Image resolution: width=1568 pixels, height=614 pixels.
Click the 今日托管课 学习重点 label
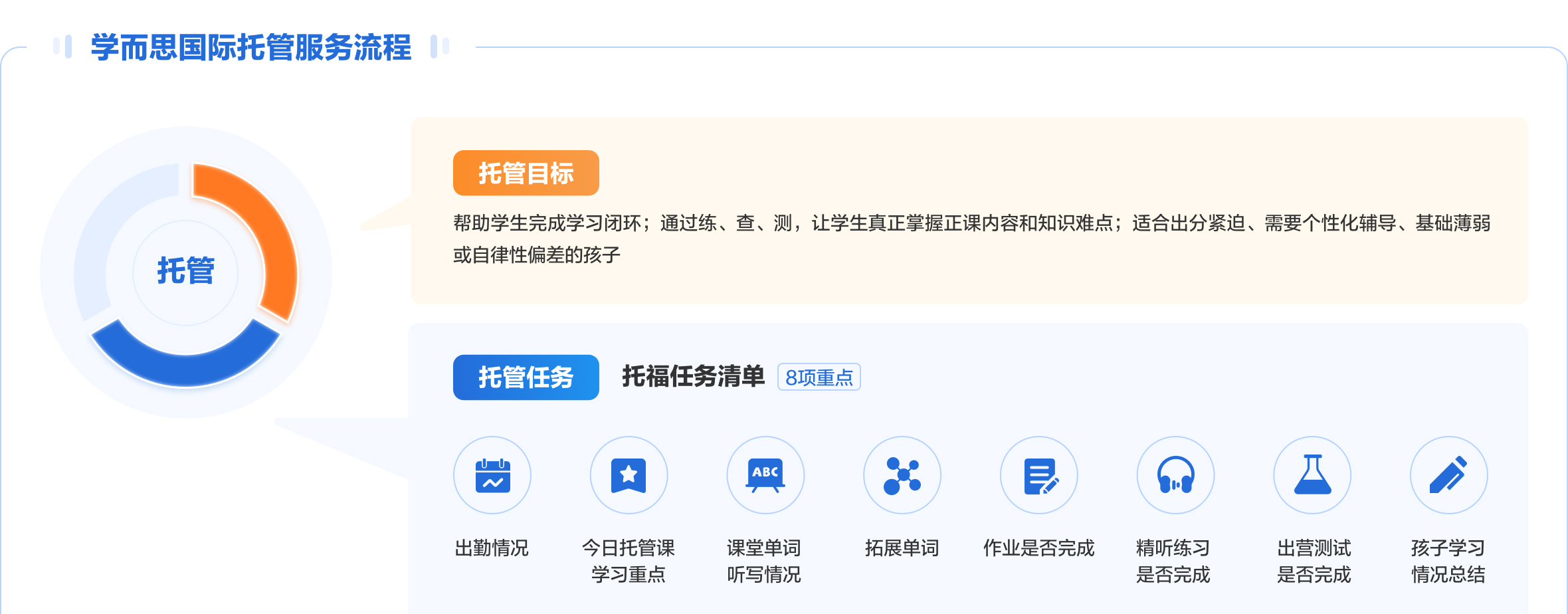pyautogui.click(x=629, y=561)
